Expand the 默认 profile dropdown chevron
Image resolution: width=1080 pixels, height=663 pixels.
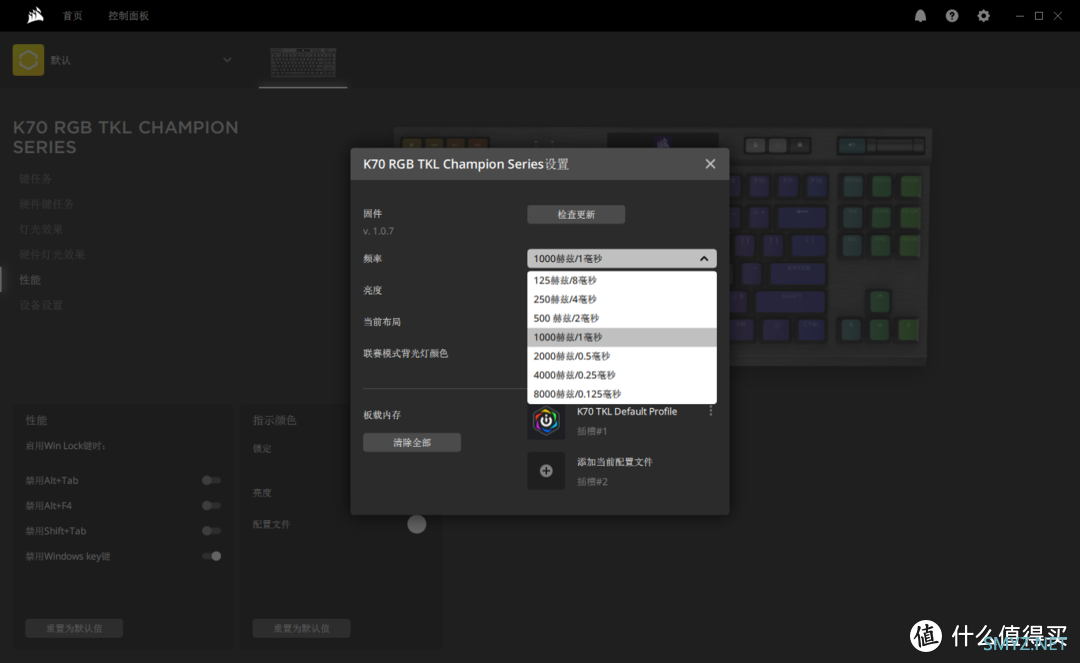227,60
